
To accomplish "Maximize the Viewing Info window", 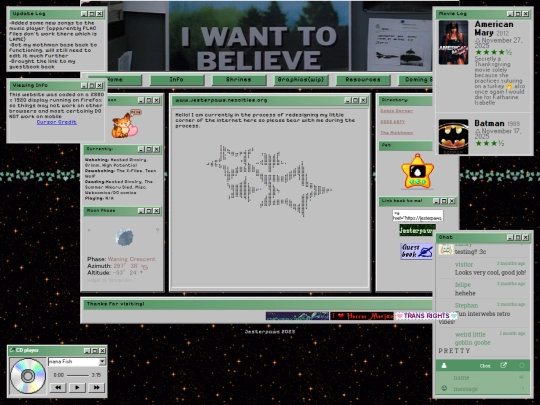I will point(92,85).
